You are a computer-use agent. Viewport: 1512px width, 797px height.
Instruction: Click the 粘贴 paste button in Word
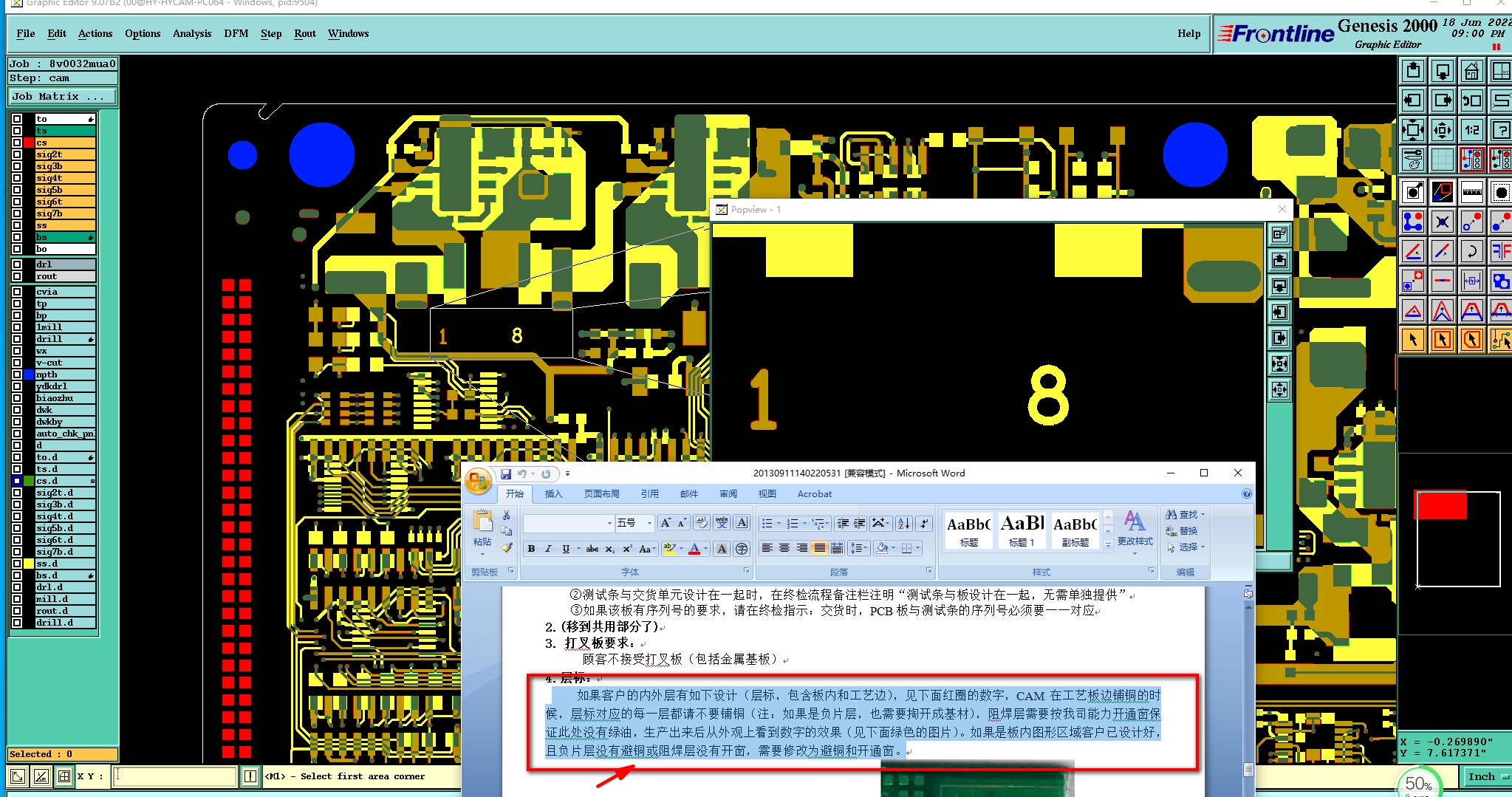pos(482,532)
